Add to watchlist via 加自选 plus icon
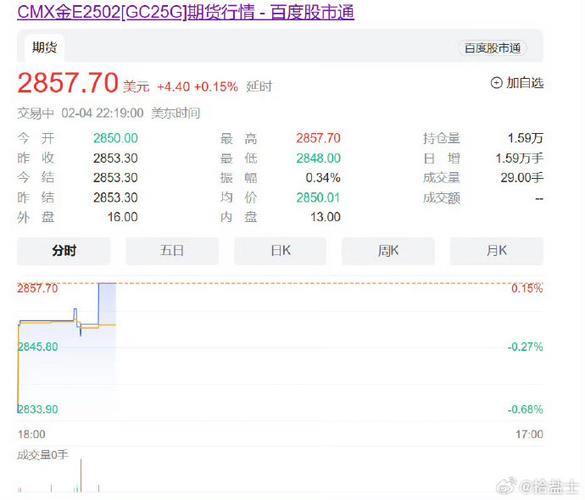 tap(496, 83)
